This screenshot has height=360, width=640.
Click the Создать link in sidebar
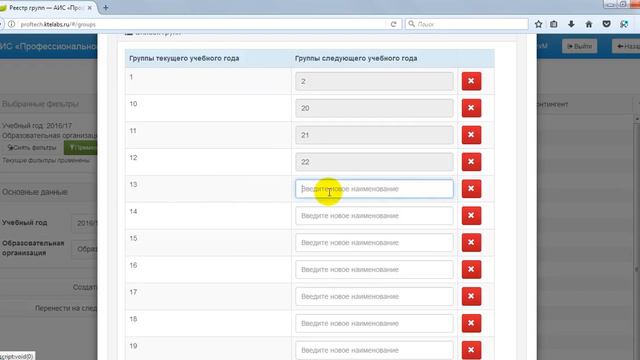(x=85, y=287)
